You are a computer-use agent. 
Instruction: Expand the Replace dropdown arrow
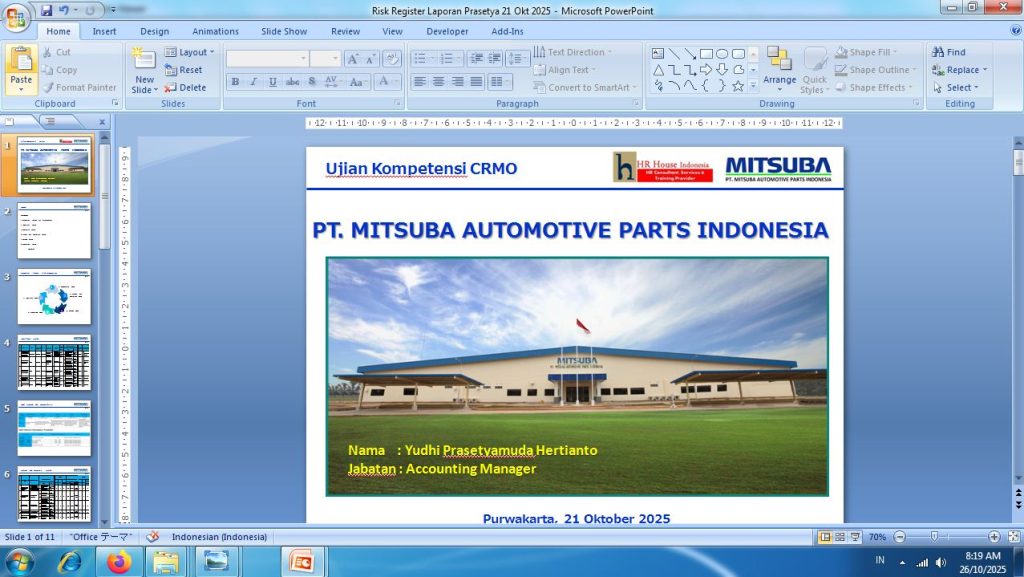coord(985,70)
